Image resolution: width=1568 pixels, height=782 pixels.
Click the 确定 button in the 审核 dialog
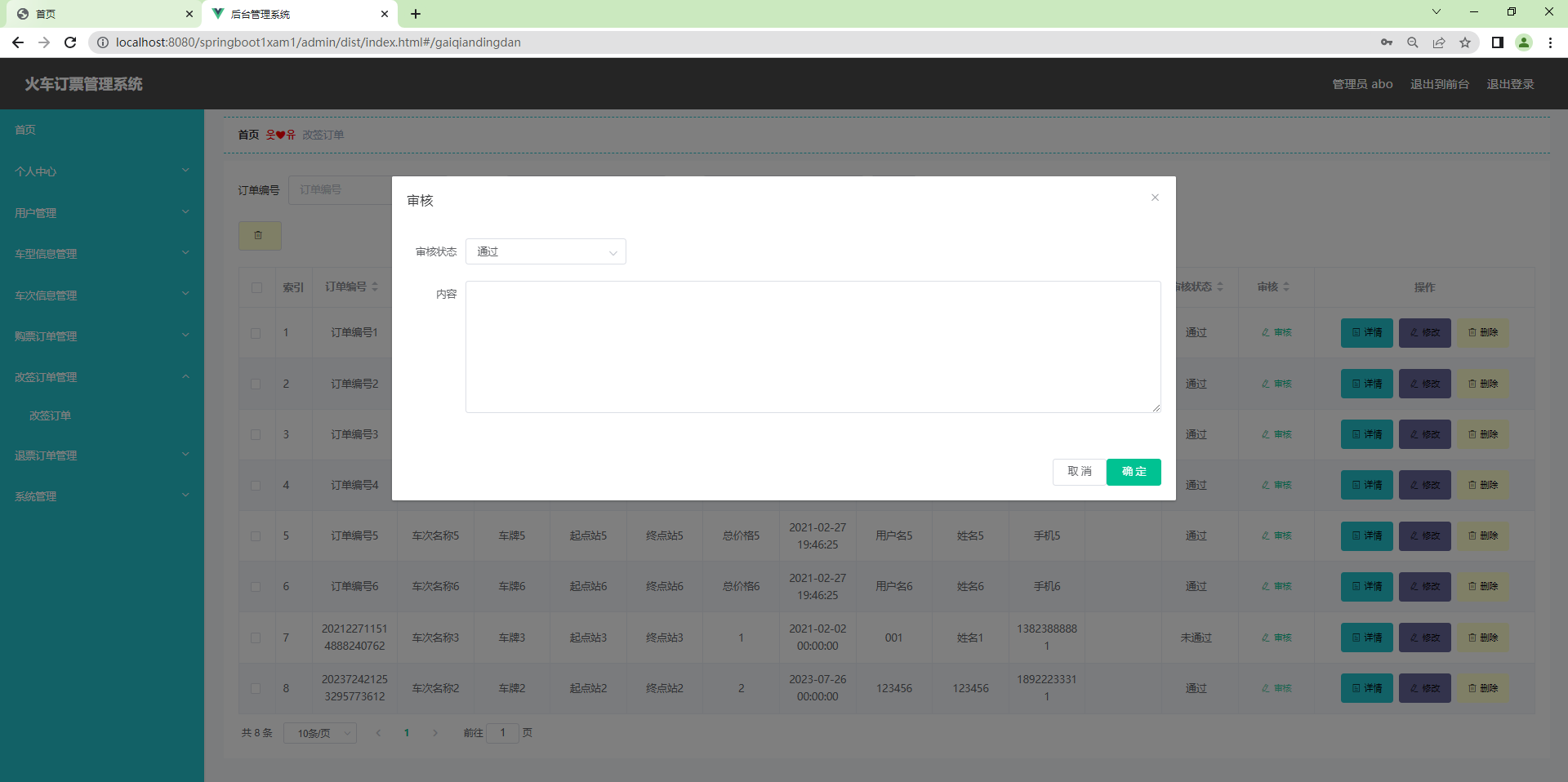pyautogui.click(x=1133, y=472)
